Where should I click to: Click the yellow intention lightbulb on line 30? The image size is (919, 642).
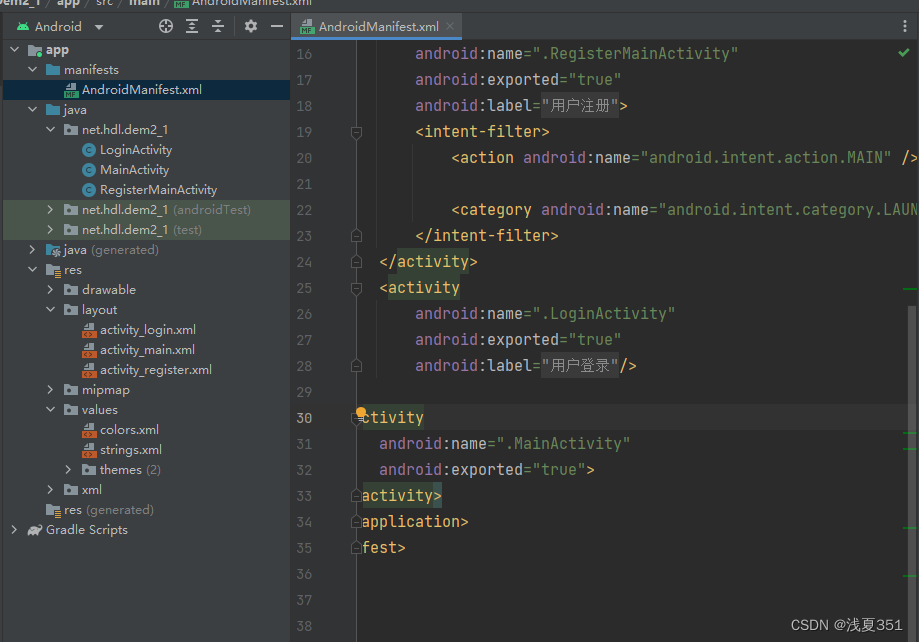tap(361, 412)
